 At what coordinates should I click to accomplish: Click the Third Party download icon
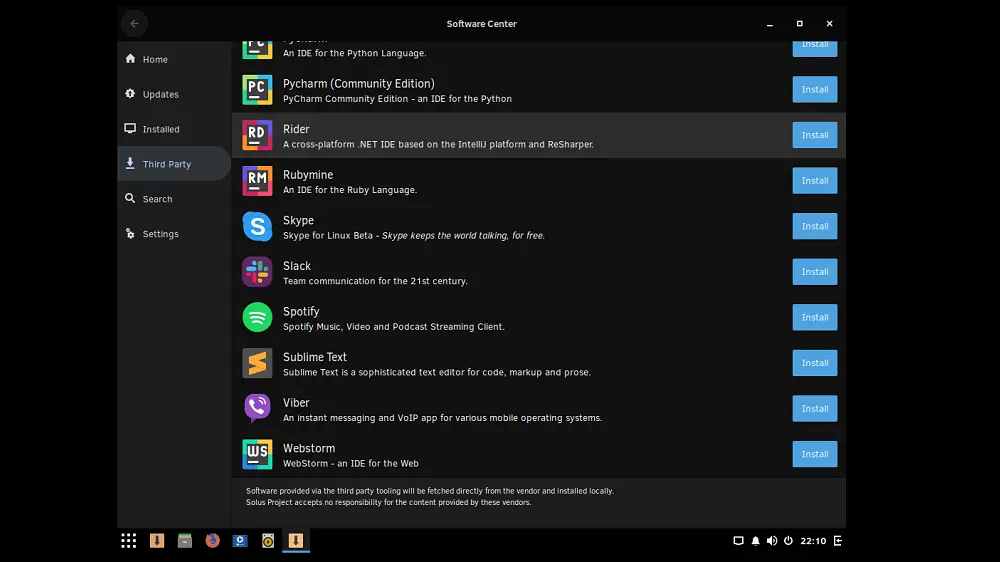coord(130,163)
